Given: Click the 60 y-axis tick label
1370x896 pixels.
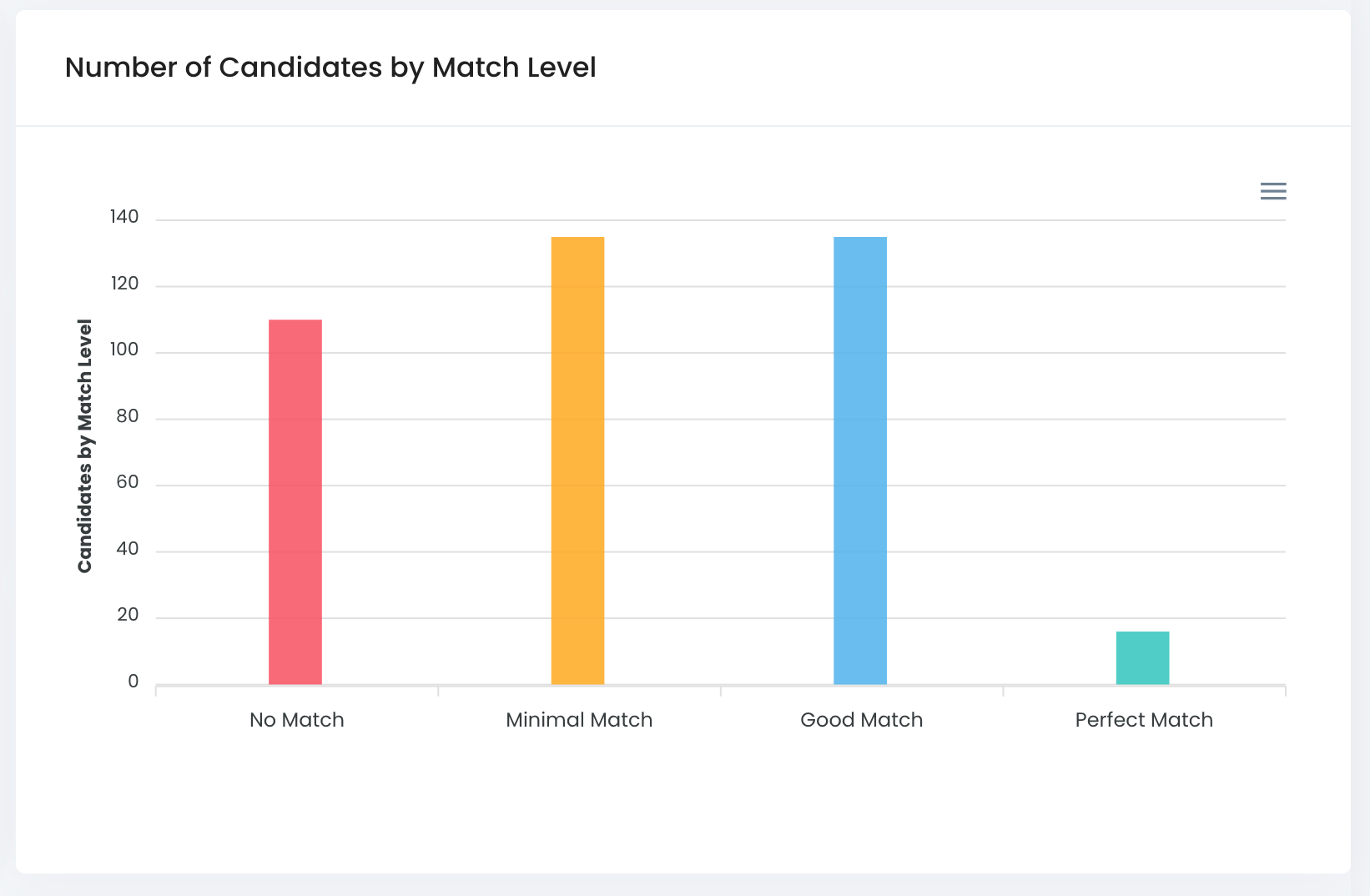Looking at the screenshot, I should (x=128, y=482).
